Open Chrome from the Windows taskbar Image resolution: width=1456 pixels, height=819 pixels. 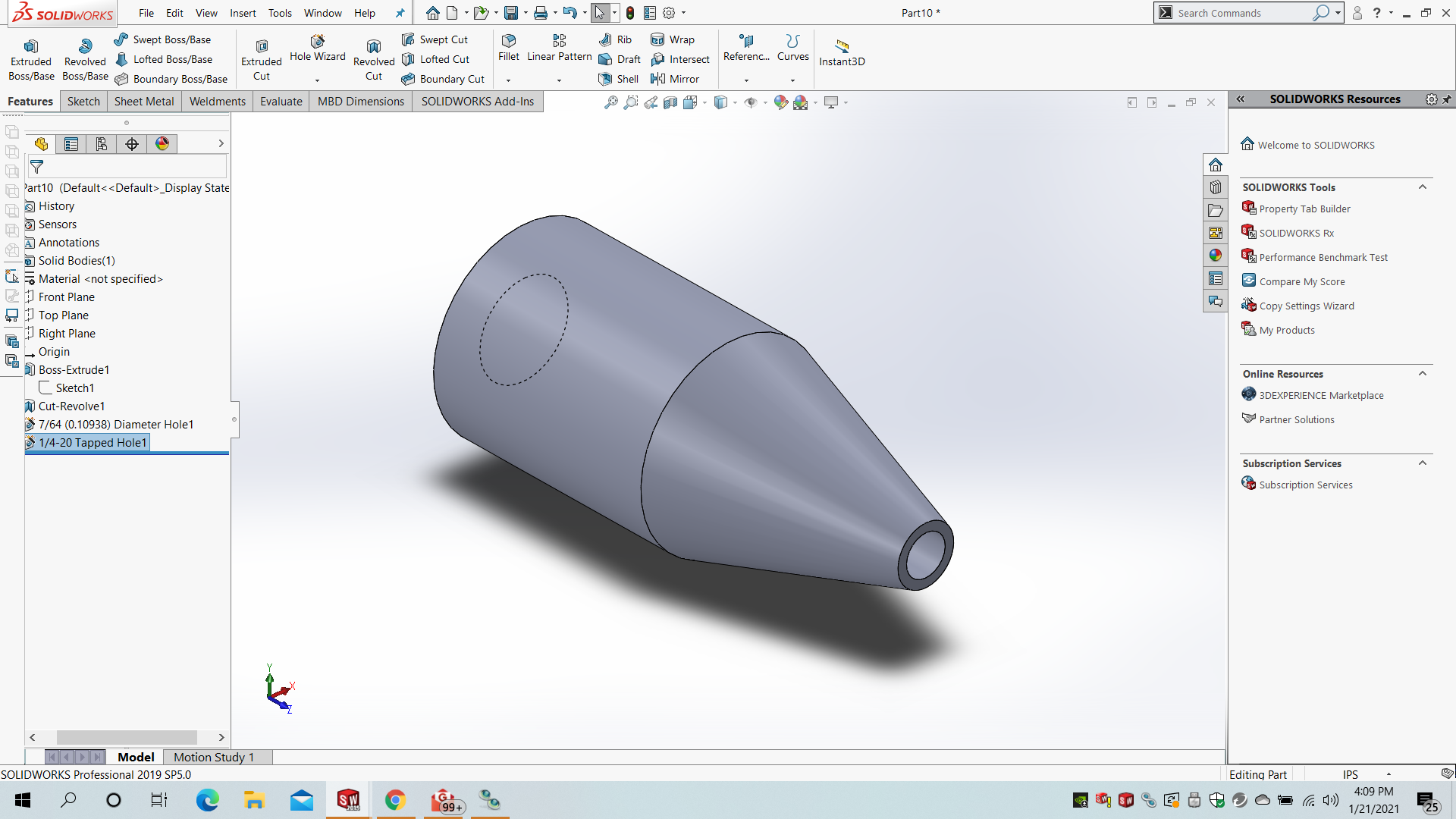point(395,800)
